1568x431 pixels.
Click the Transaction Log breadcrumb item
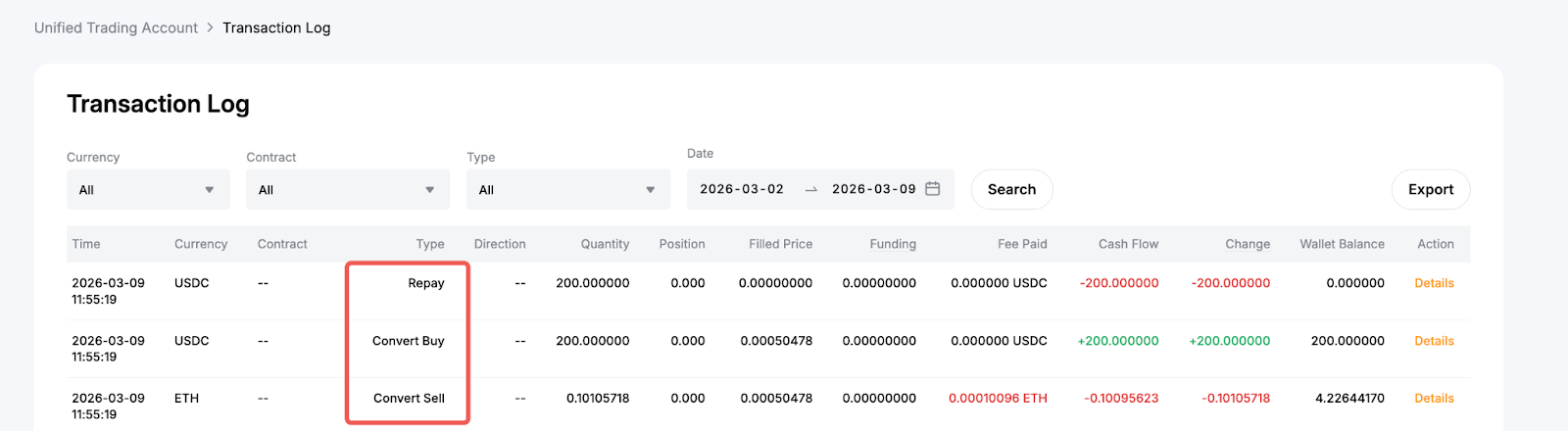coord(276,27)
